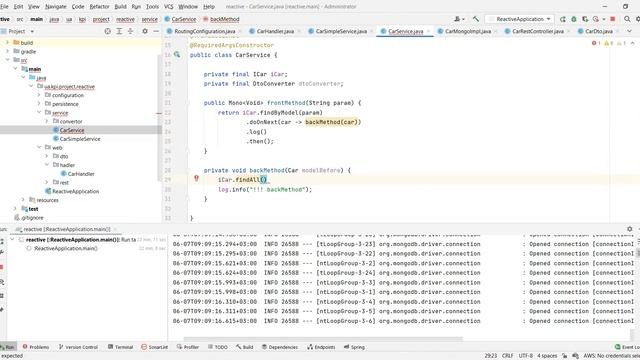Expand the build folder

click(x=7, y=42)
